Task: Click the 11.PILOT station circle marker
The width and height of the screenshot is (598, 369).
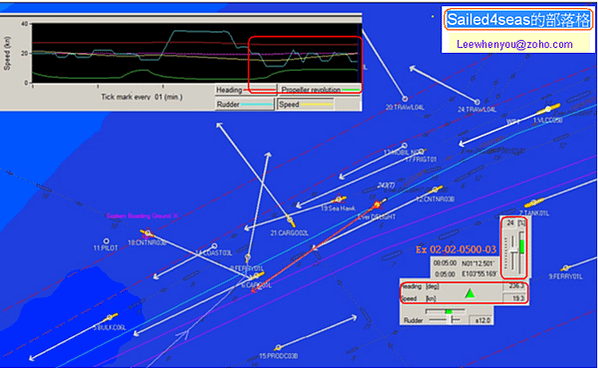Action: (x=106, y=241)
